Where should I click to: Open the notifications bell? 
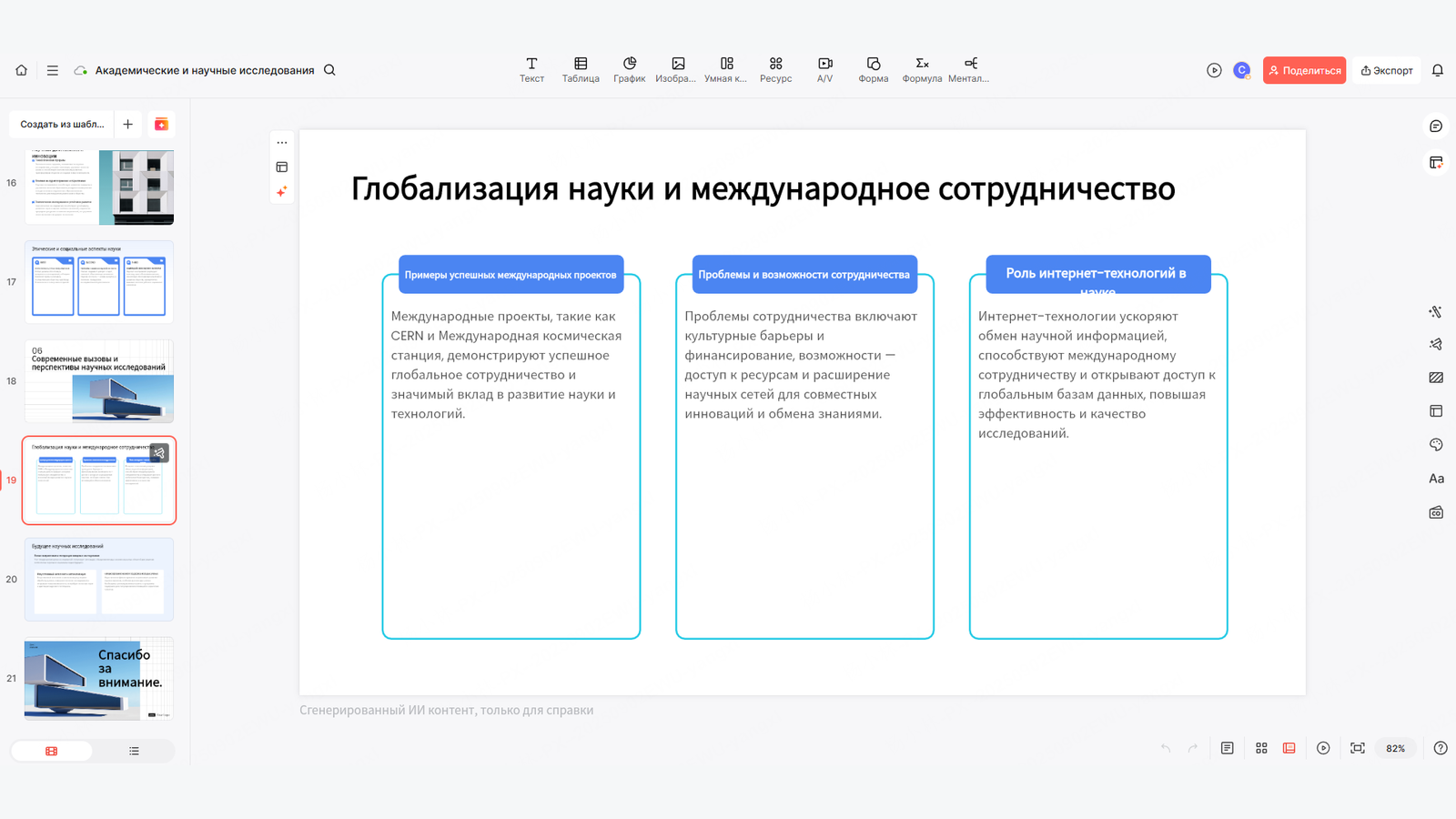click(1438, 70)
